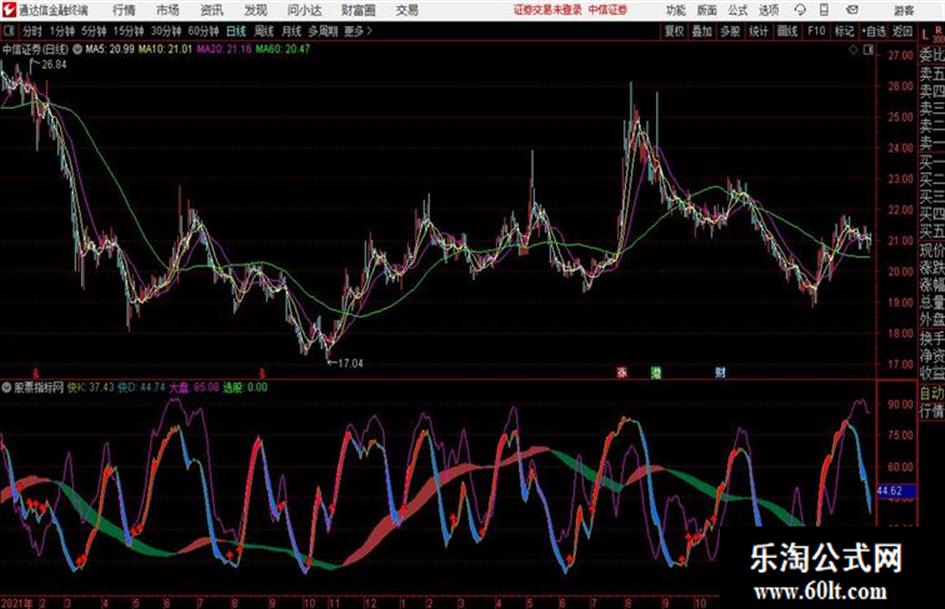945x609 pixels.
Task: Open the 公式 menu
Action: point(738,10)
